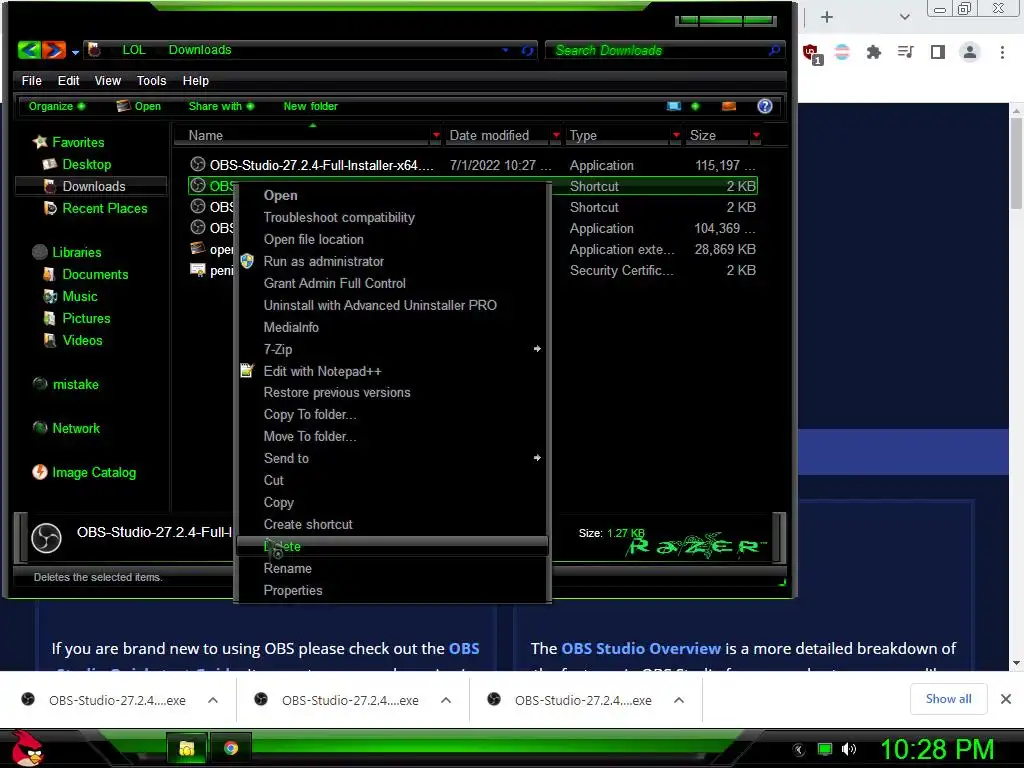
Task: Expand the Organize dropdown
Action: point(56,106)
